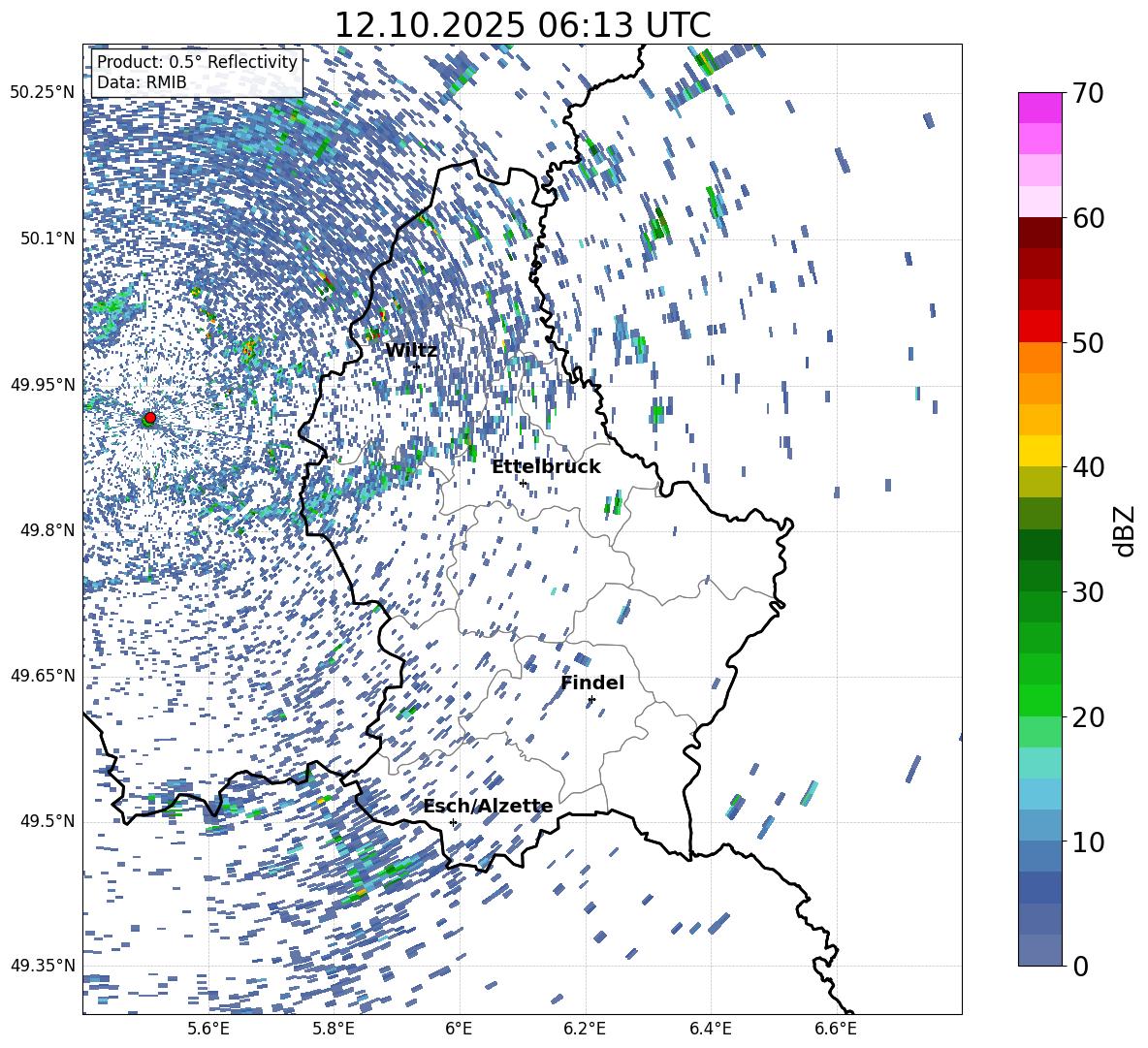Click the 49.95°N latitude label
1148x1048 pixels.
point(43,384)
